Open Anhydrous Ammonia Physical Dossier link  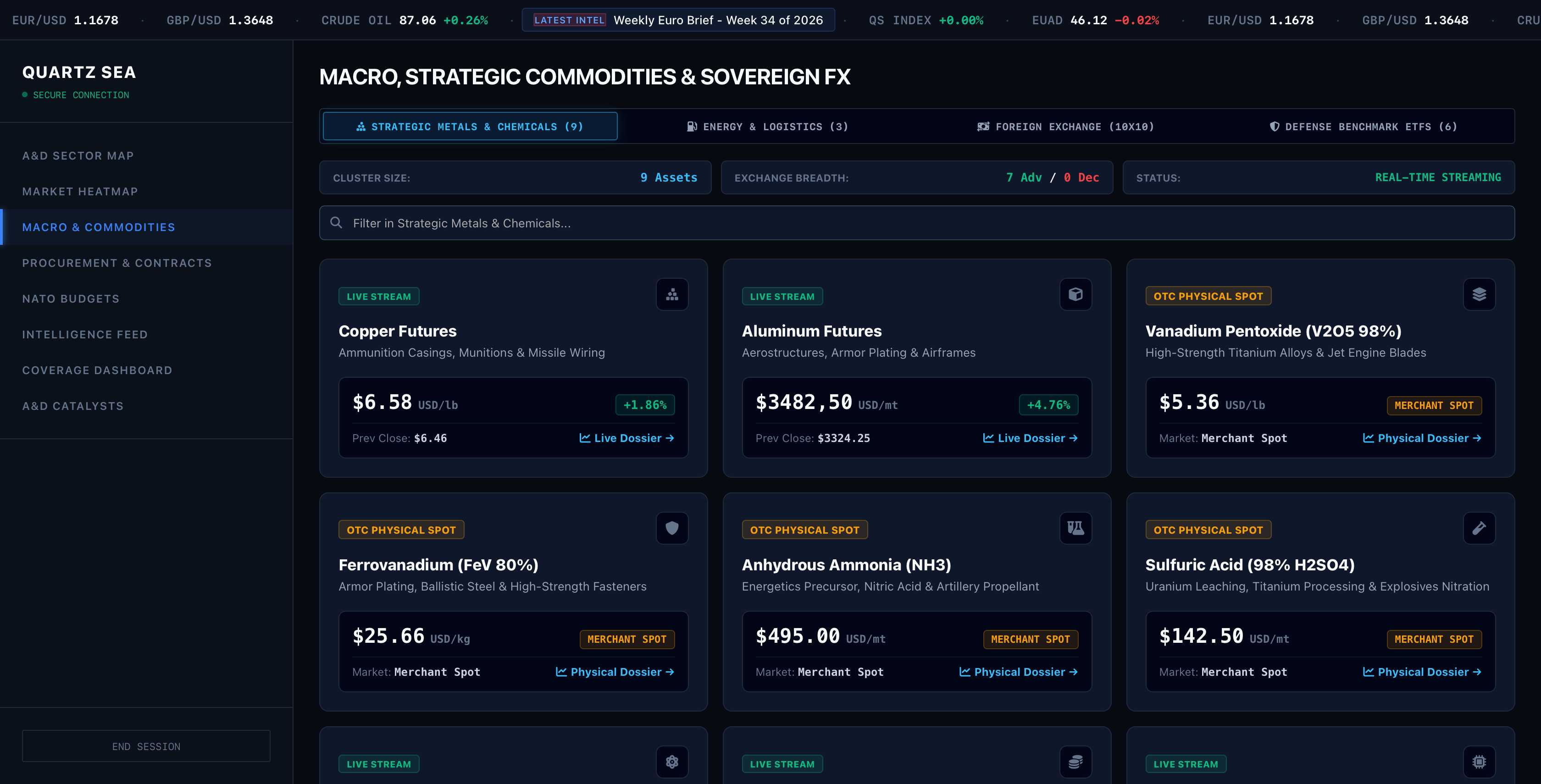tap(1018, 672)
